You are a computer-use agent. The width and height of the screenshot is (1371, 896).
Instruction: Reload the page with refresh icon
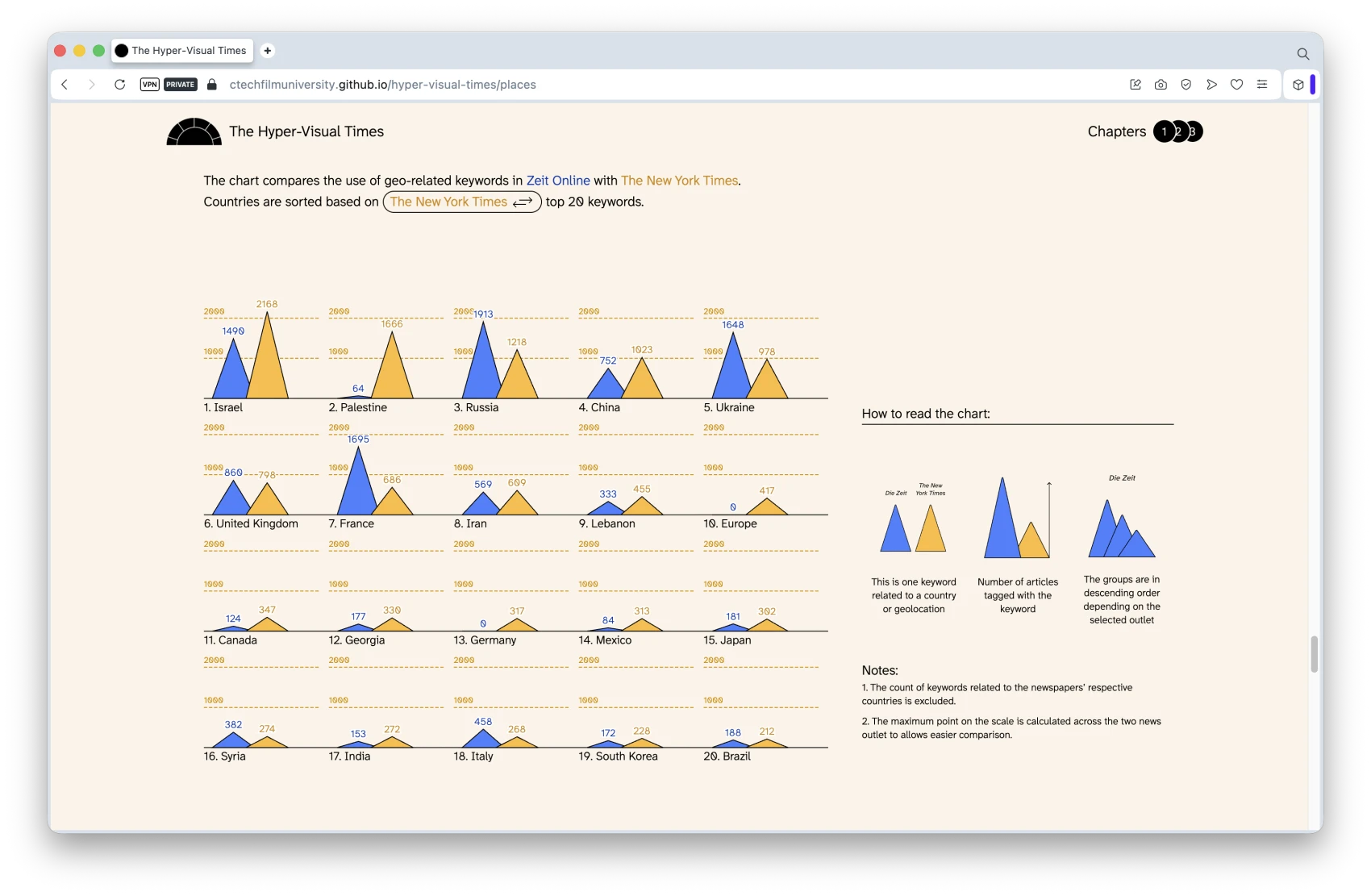(x=119, y=85)
